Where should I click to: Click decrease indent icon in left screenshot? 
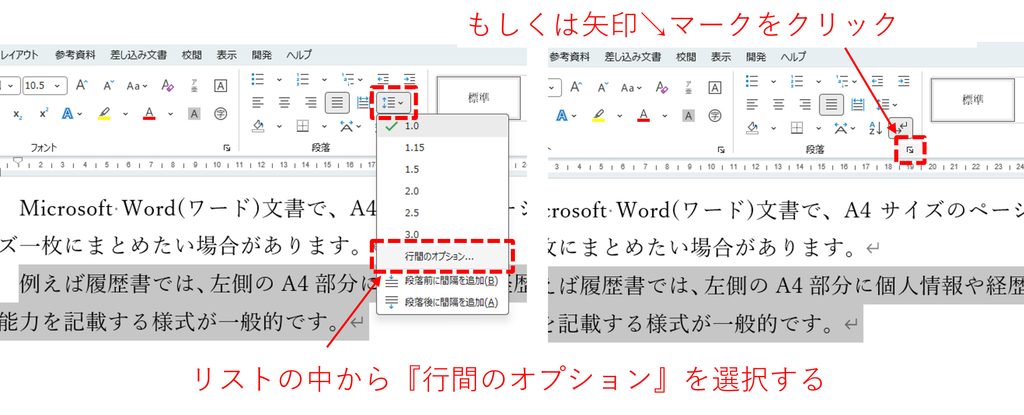pos(383,80)
